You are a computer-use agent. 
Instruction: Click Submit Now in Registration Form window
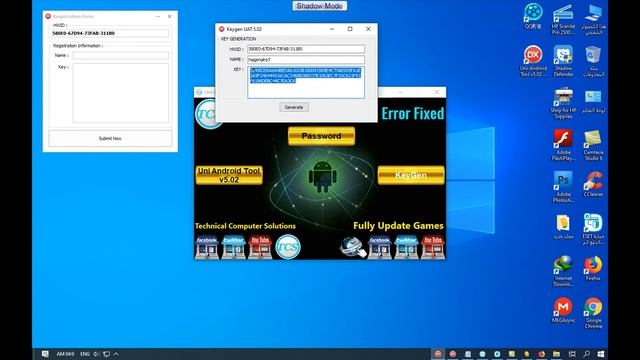coord(110,138)
